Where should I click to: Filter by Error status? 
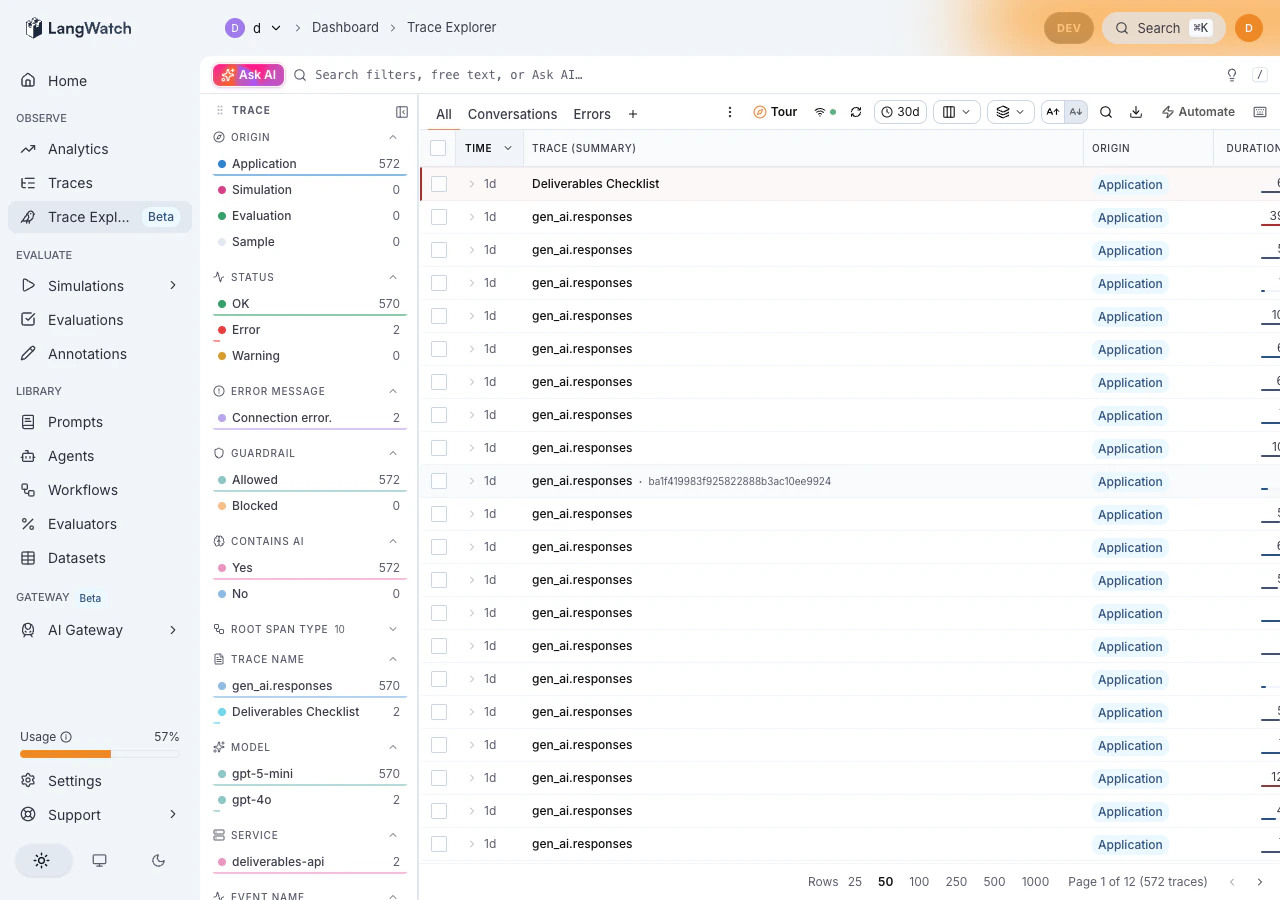click(309, 330)
